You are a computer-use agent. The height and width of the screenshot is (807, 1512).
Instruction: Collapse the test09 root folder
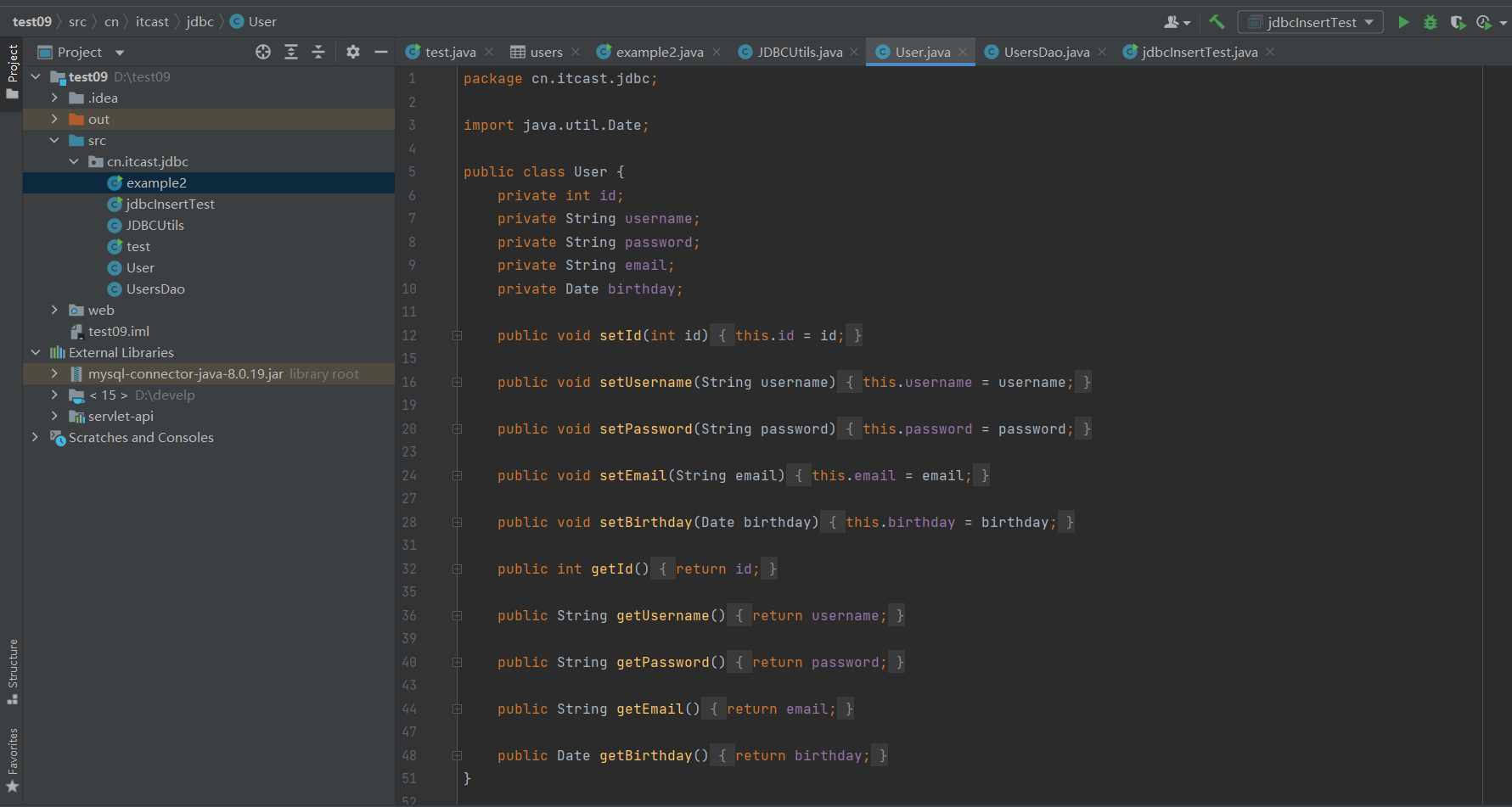(36, 76)
